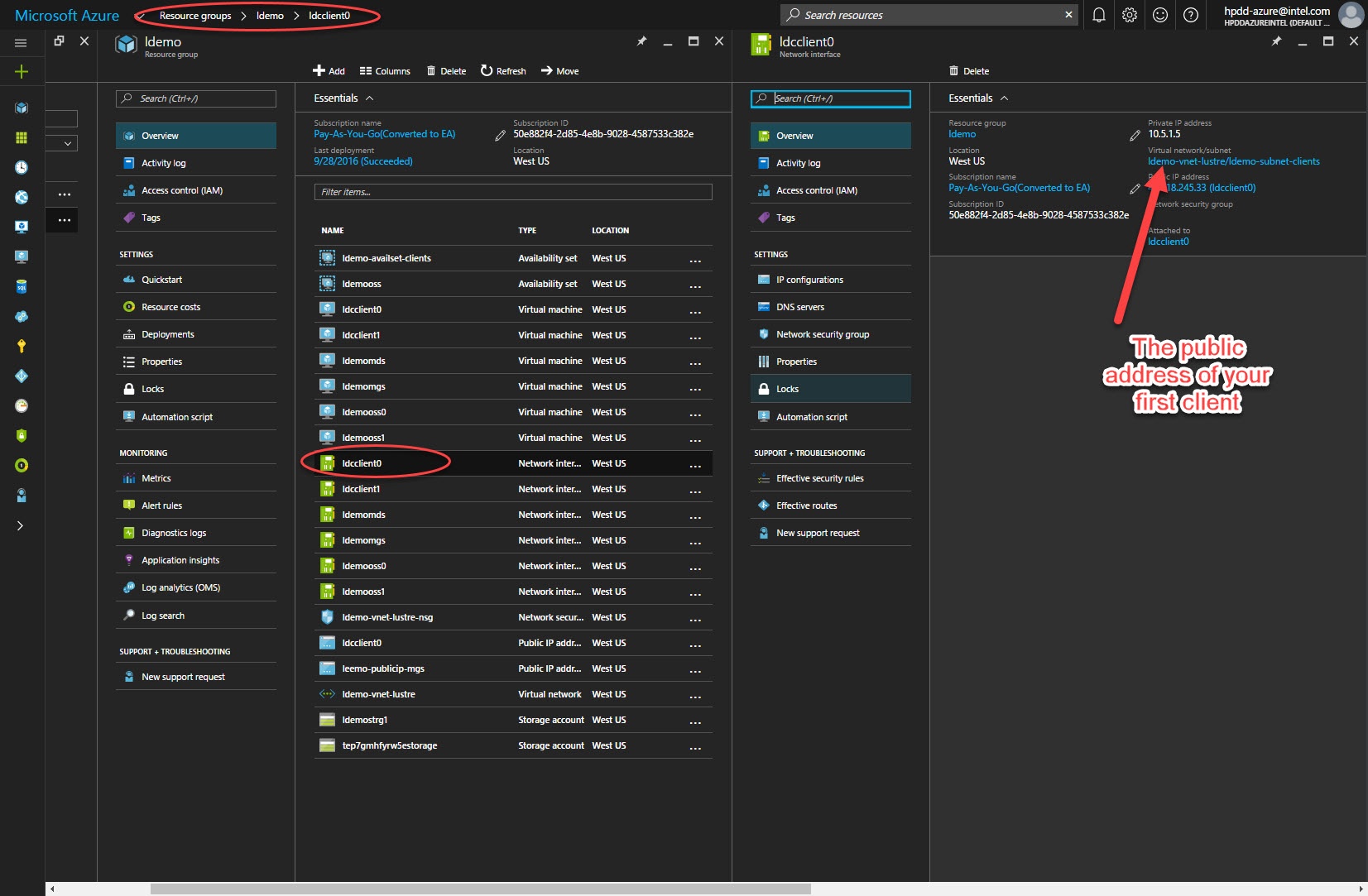Click ldemo blade Search (Ctrl+/) field

point(196,98)
